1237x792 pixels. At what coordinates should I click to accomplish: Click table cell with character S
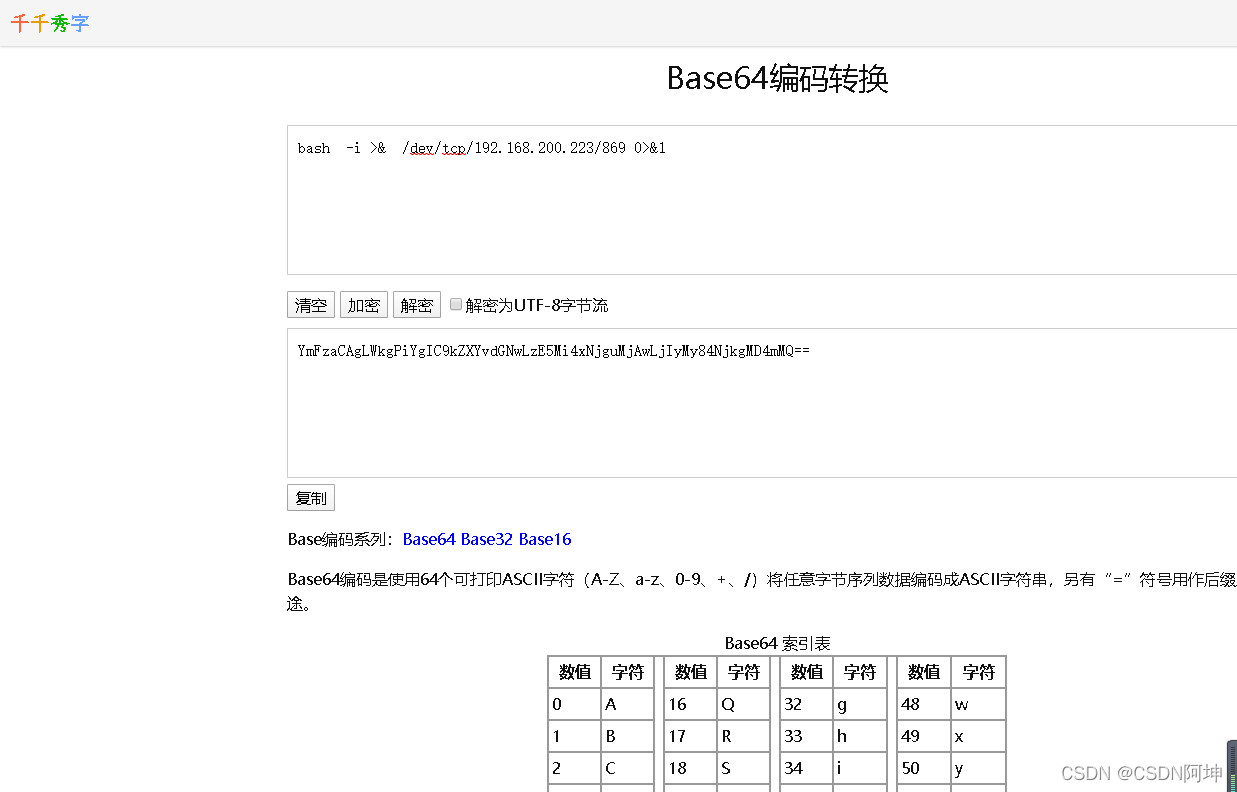[743, 768]
